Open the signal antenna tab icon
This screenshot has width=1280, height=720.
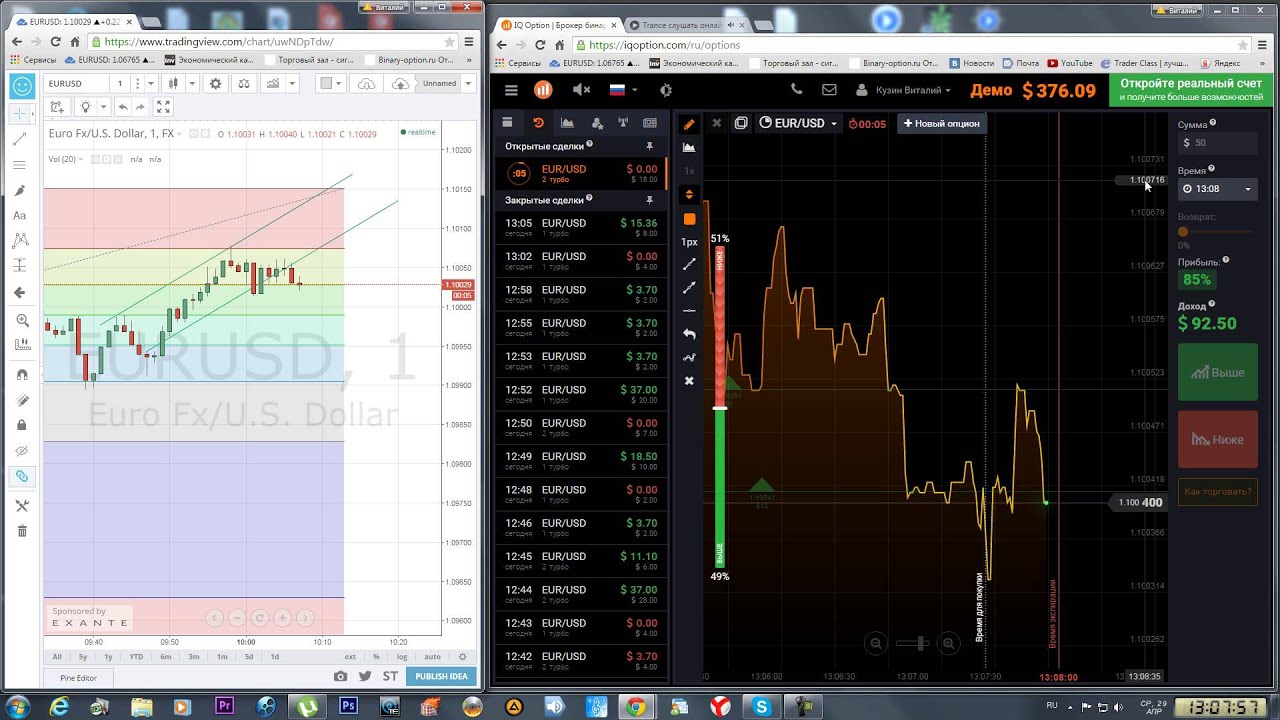tap(623, 123)
